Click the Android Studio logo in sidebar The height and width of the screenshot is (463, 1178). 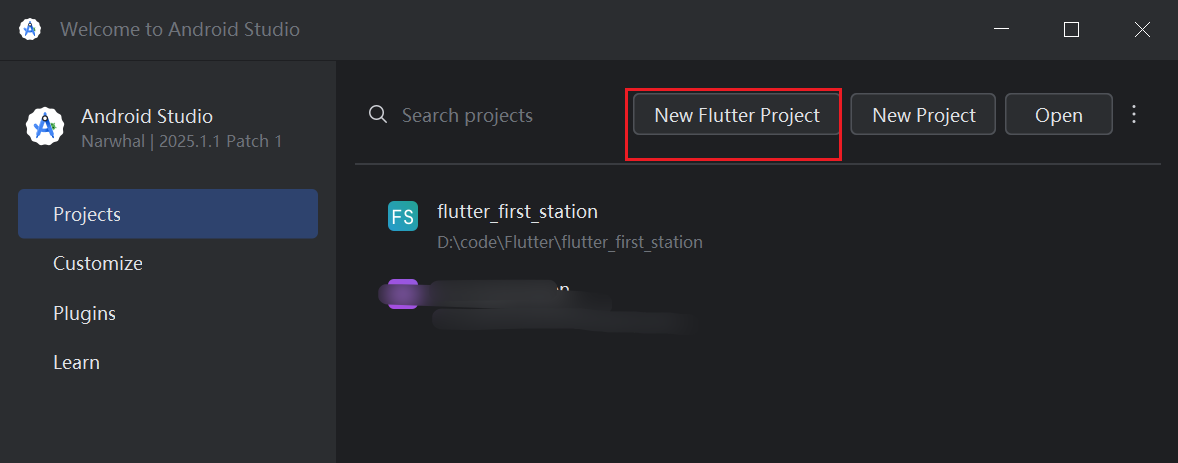click(45, 128)
